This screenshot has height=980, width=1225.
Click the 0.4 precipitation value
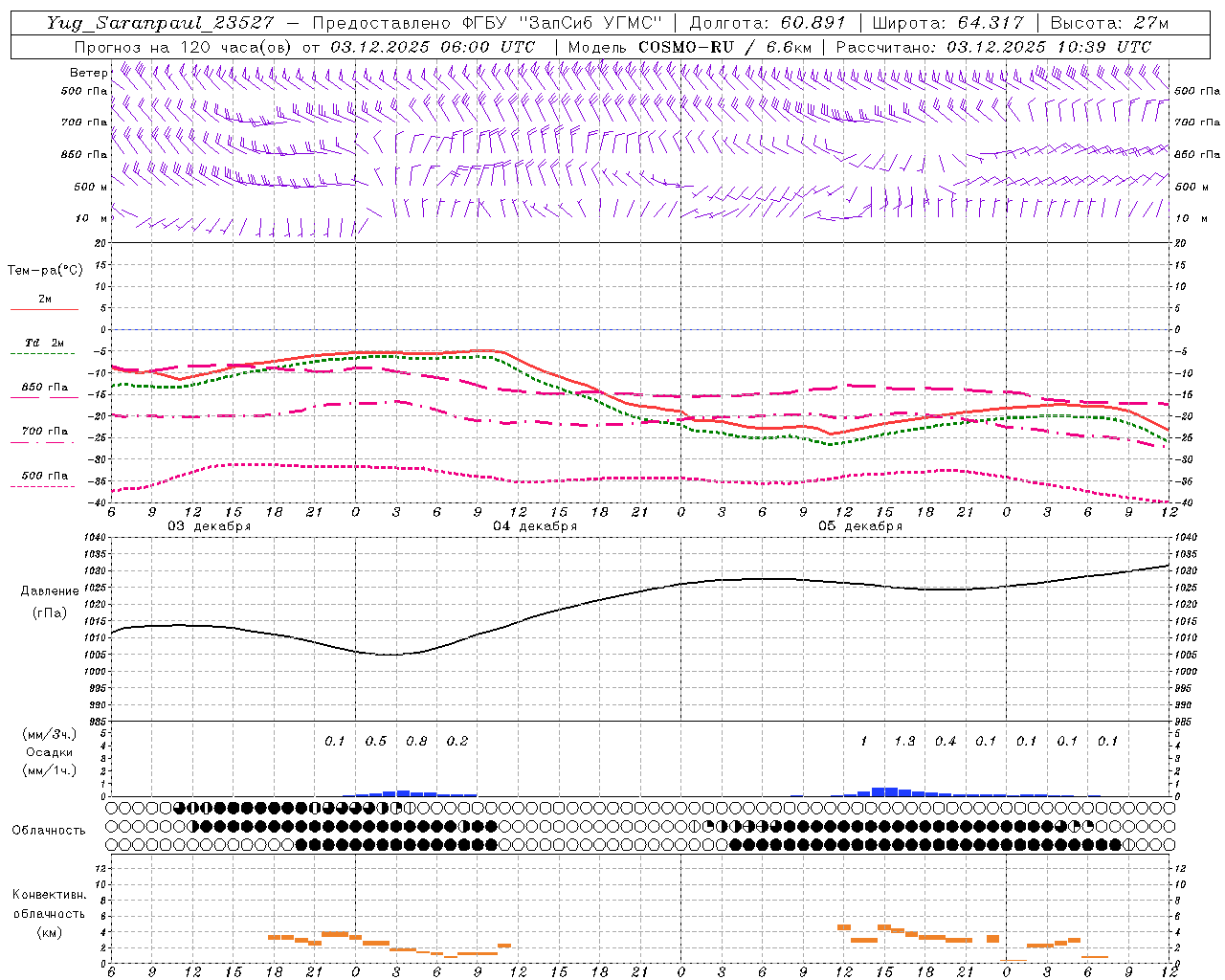pyautogui.click(x=946, y=742)
